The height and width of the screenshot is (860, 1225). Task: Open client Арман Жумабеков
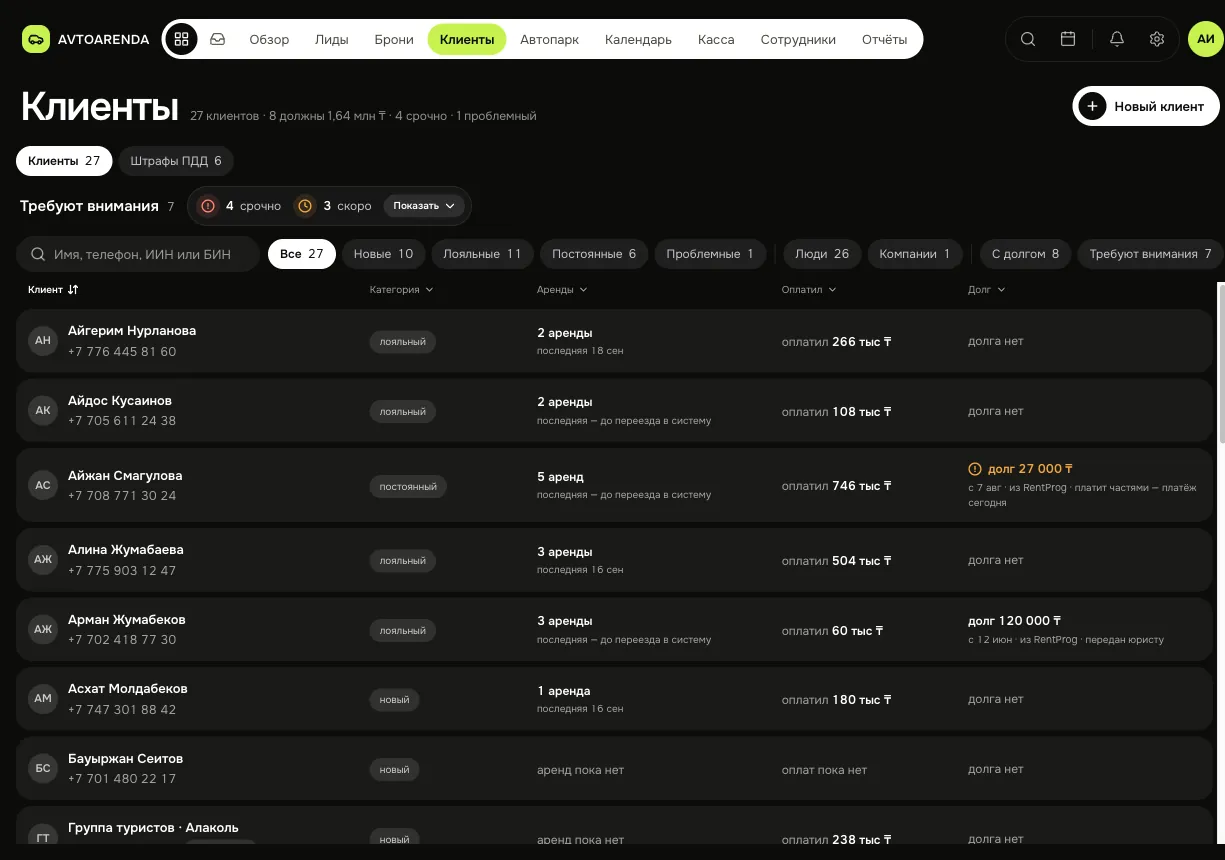tap(614, 630)
